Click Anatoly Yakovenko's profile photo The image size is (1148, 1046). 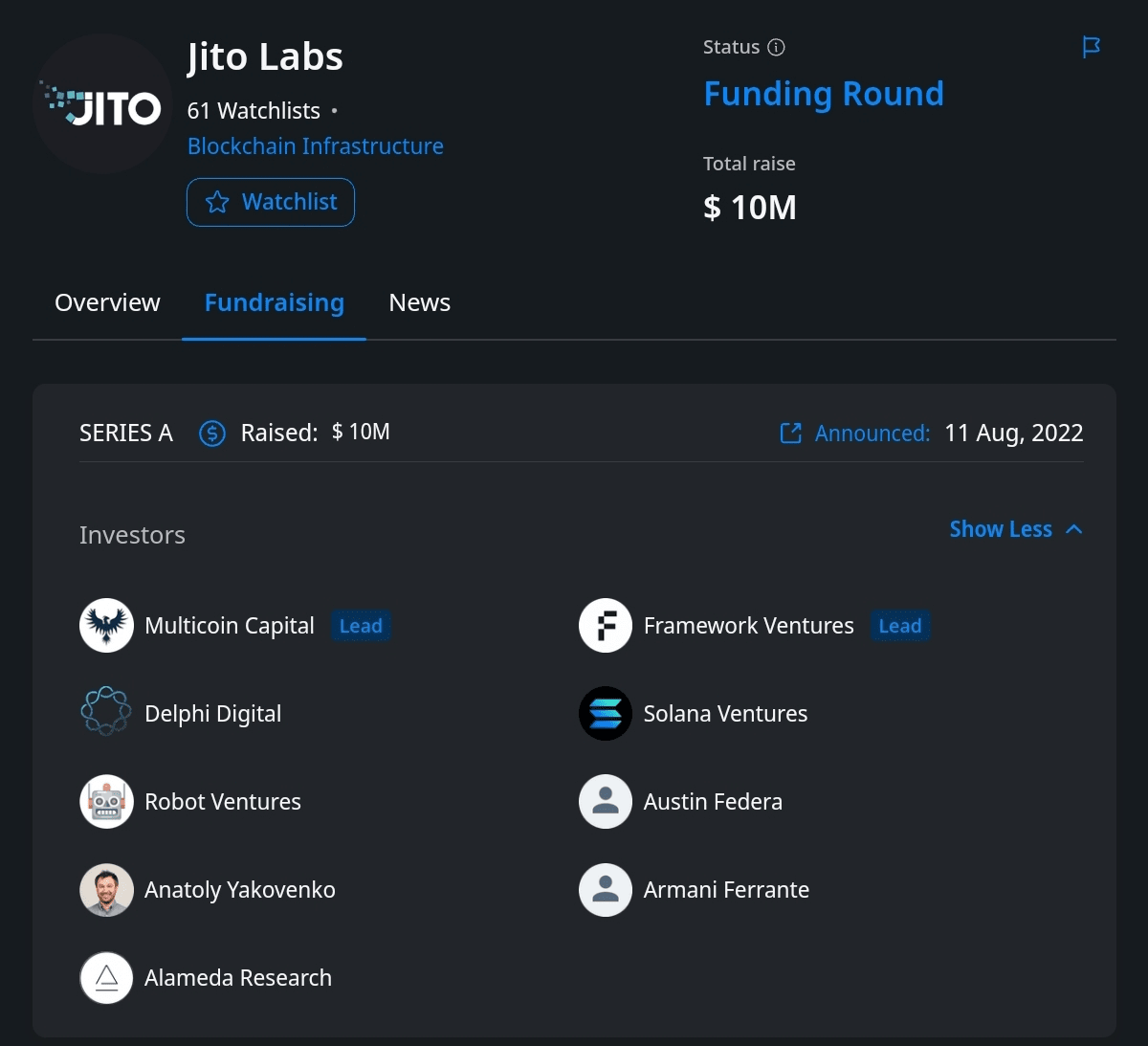tap(106, 890)
